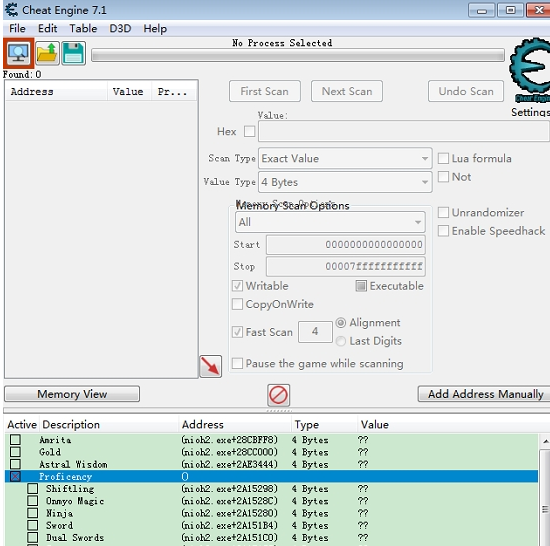Click the Active column header
The height and width of the screenshot is (546, 550).
pos(22,424)
